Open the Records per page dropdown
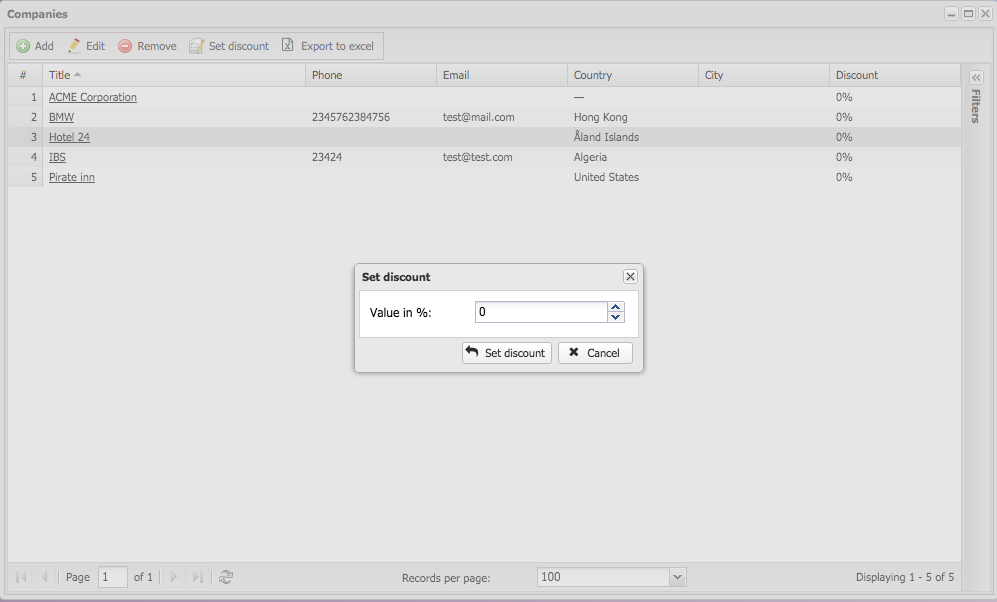Screen dimensions: 997x602 [x=677, y=577]
